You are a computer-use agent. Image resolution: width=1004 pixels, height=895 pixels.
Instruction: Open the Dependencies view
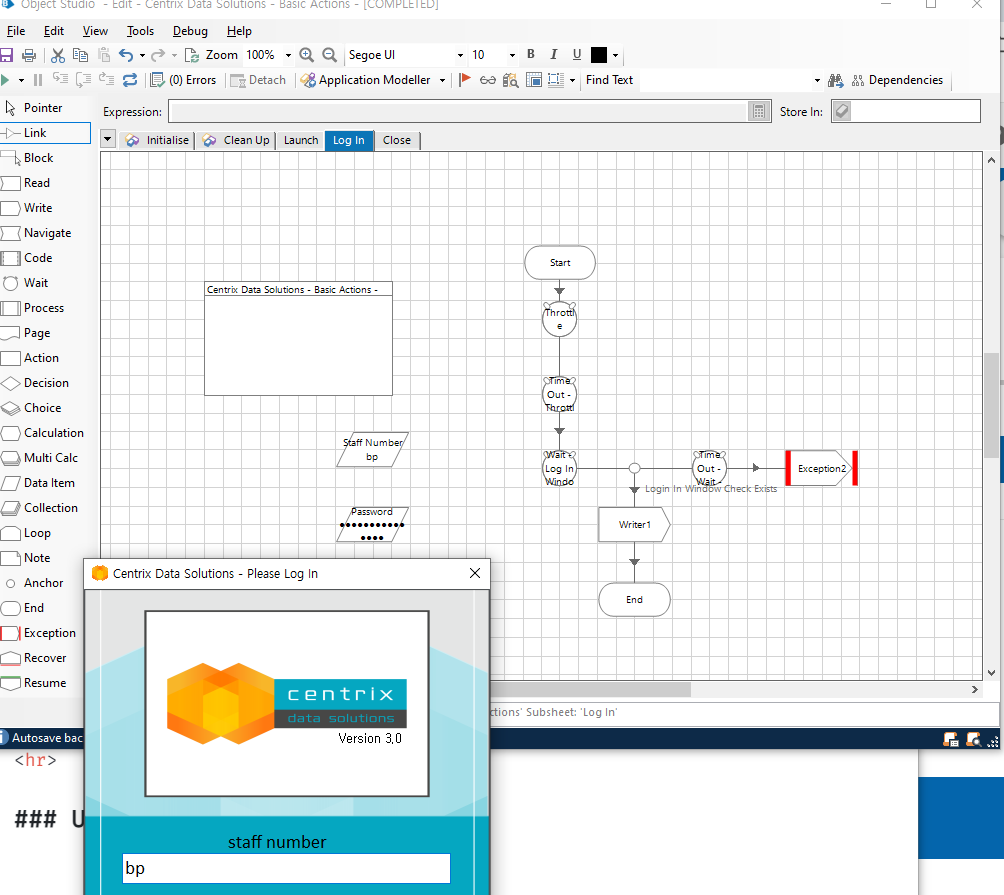[x=897, y=80]
